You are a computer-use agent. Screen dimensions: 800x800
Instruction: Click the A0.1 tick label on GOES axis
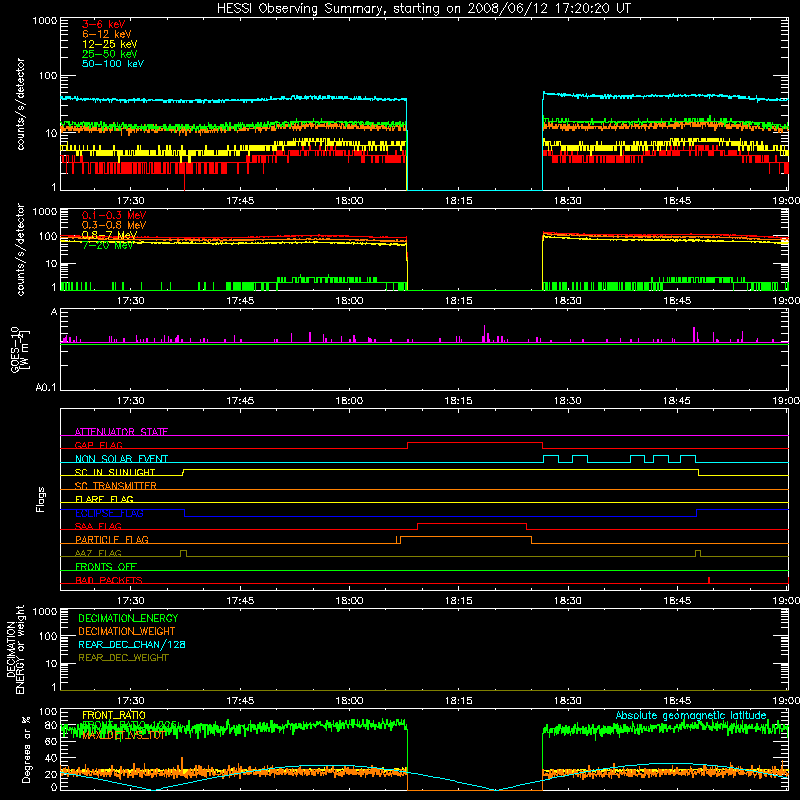coord(46,387)
